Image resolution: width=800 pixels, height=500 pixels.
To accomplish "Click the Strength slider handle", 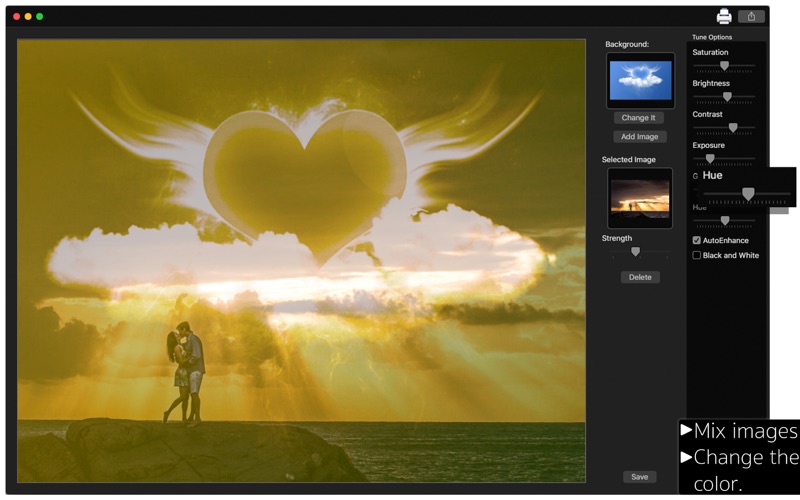I will click(x=635, y=252).
